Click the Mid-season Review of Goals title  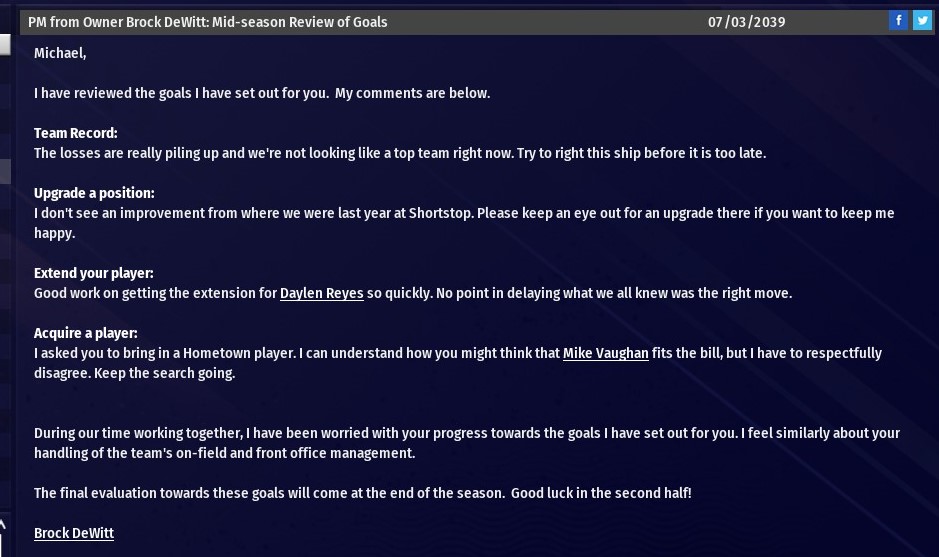[208, 21]
